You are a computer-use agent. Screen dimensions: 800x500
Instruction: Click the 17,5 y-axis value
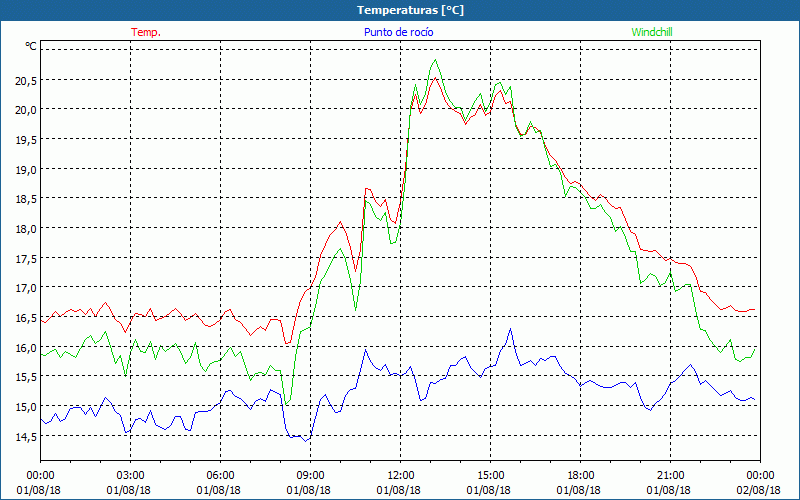tap(26, 258)
